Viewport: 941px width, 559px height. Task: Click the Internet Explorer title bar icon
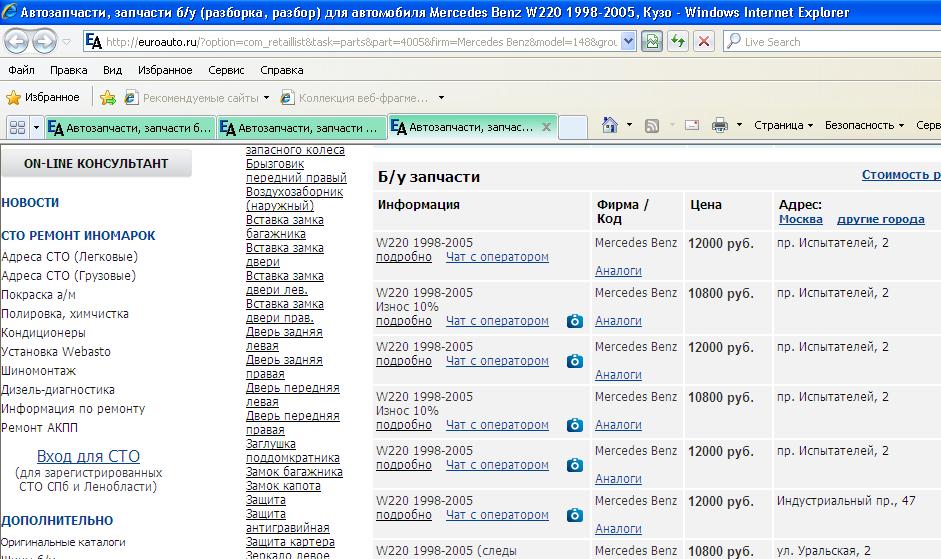(x=9, y=11)
